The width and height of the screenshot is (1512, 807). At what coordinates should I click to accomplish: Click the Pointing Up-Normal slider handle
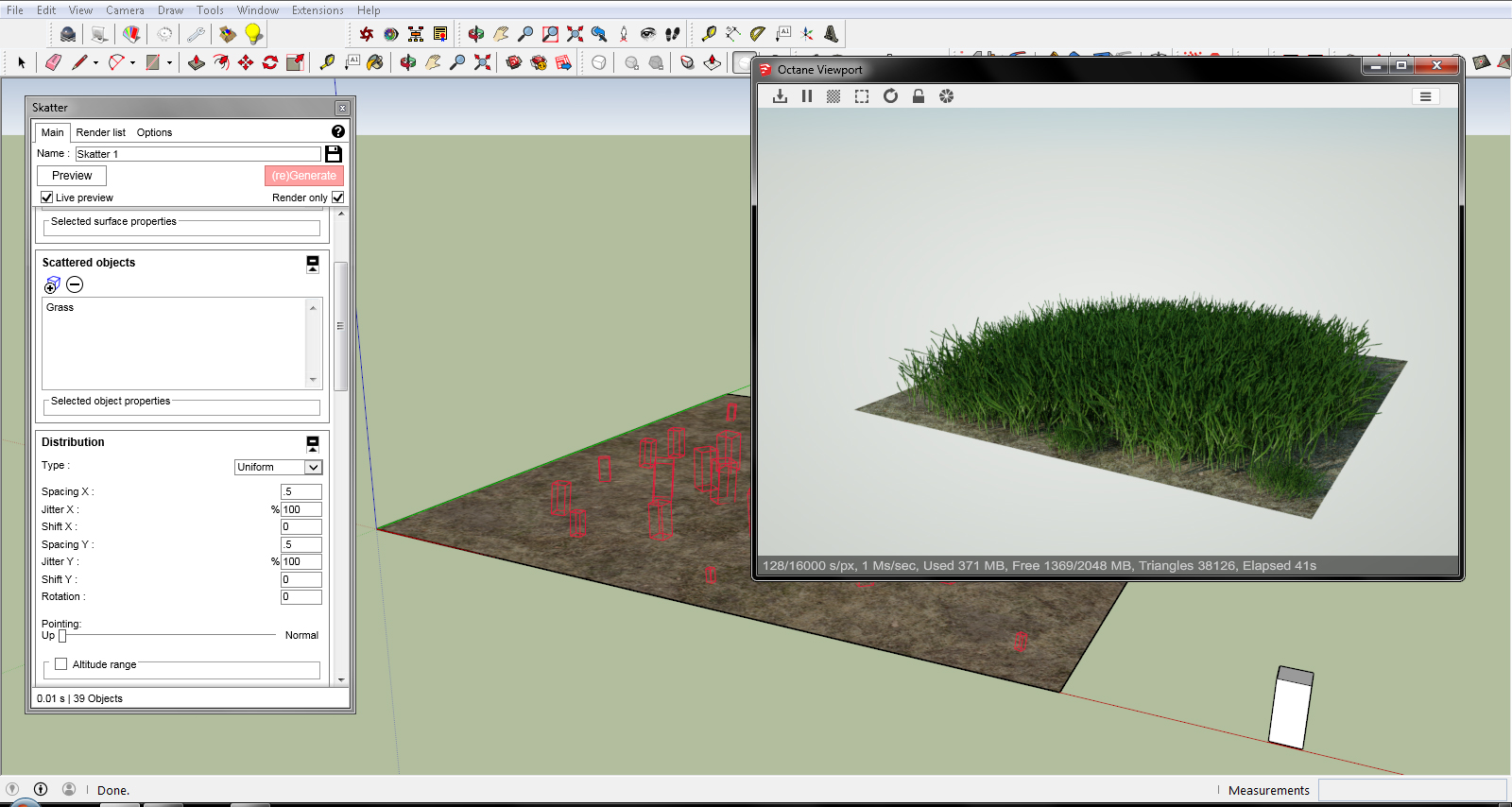coord(62,636)
